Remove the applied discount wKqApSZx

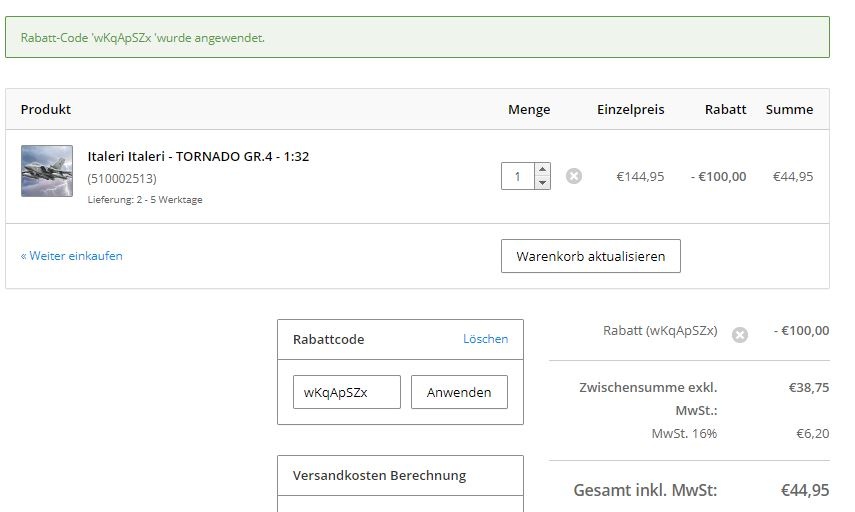(740, 335)
